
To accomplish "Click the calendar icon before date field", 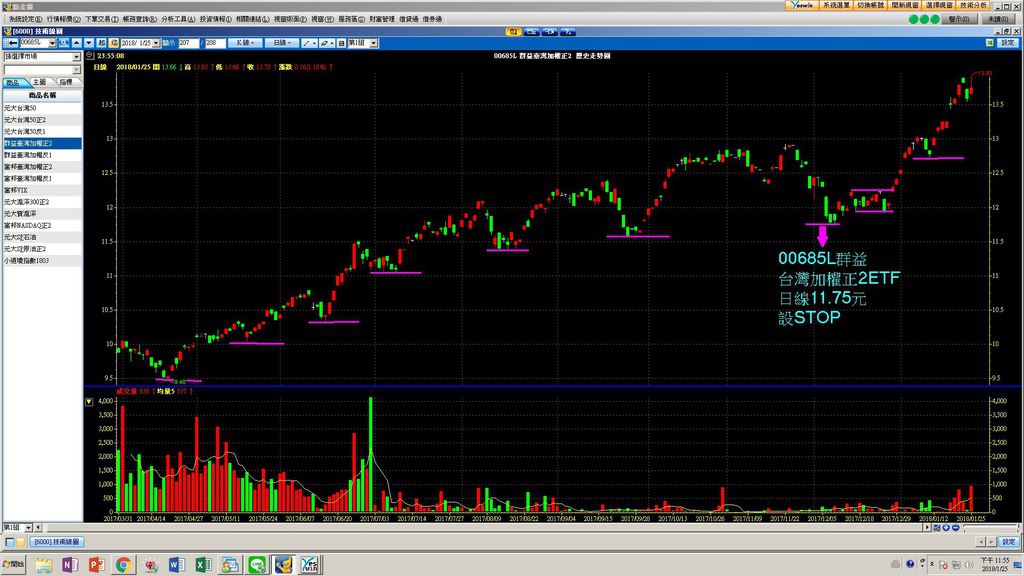I will coord(114,43).
